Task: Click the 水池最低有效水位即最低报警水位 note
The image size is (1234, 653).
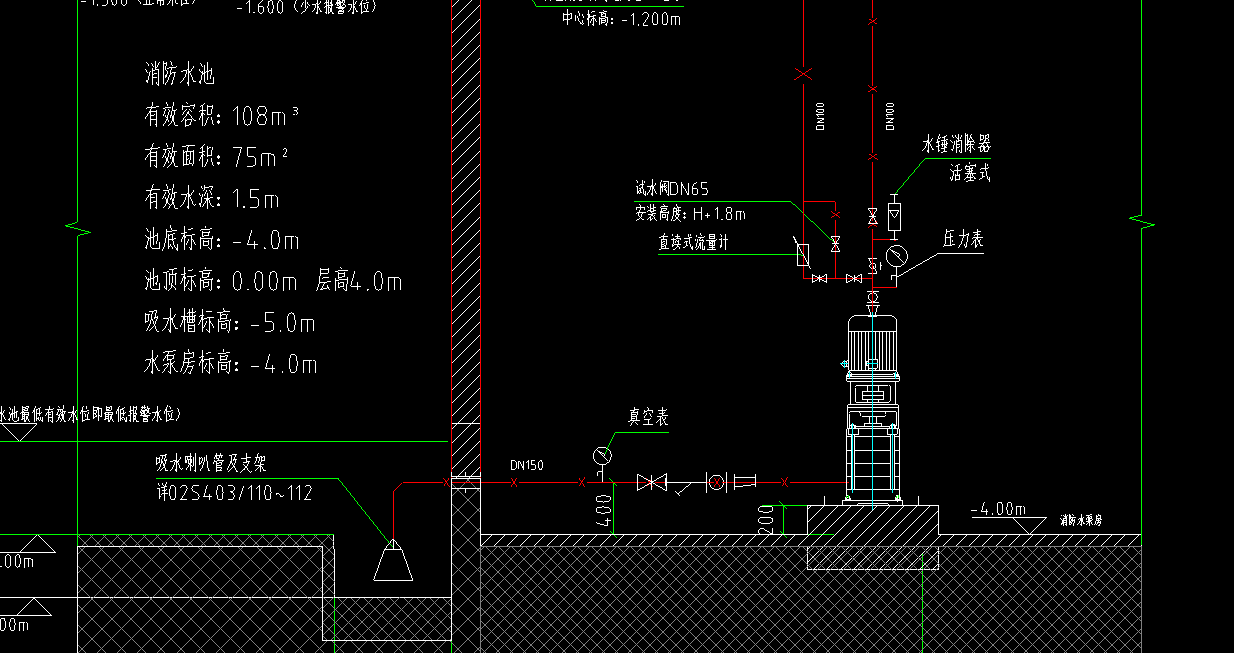Action: pyautogui.click(x=92, y=413)
